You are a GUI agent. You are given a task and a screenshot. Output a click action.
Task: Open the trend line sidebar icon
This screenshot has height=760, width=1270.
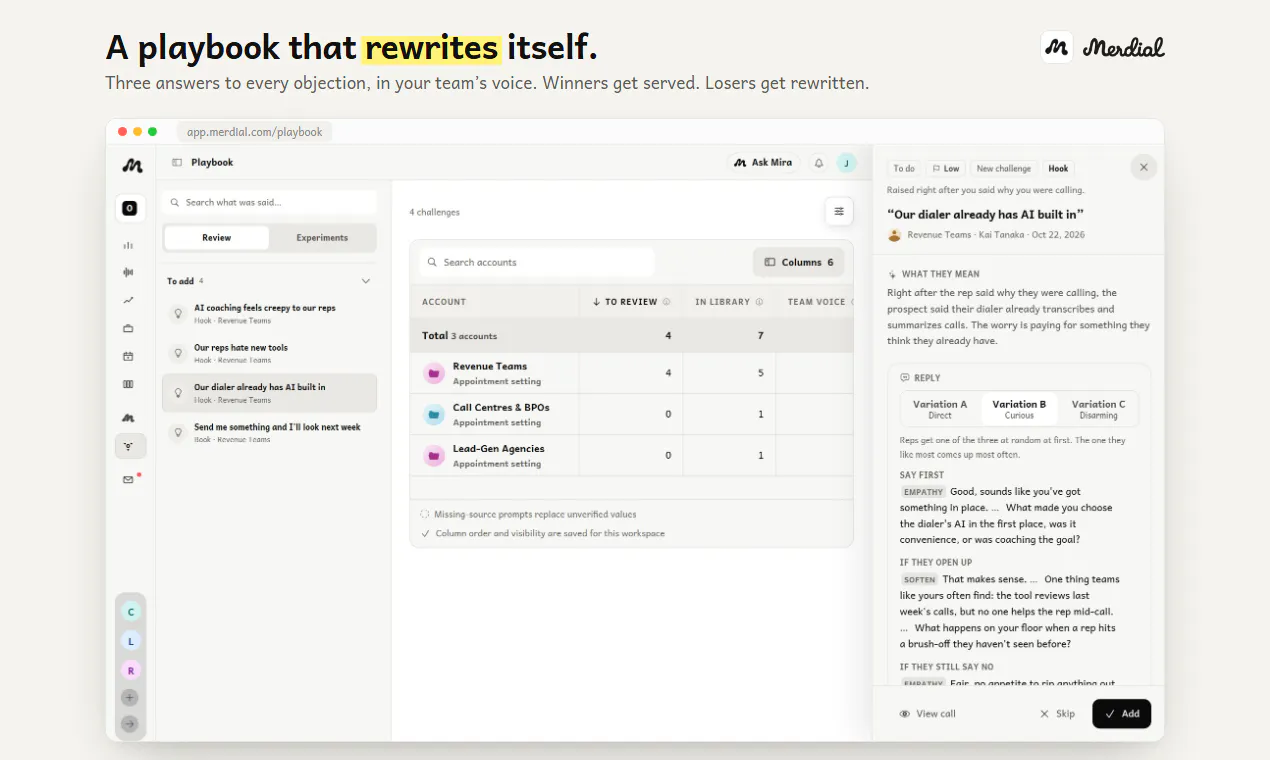[128, 300]
